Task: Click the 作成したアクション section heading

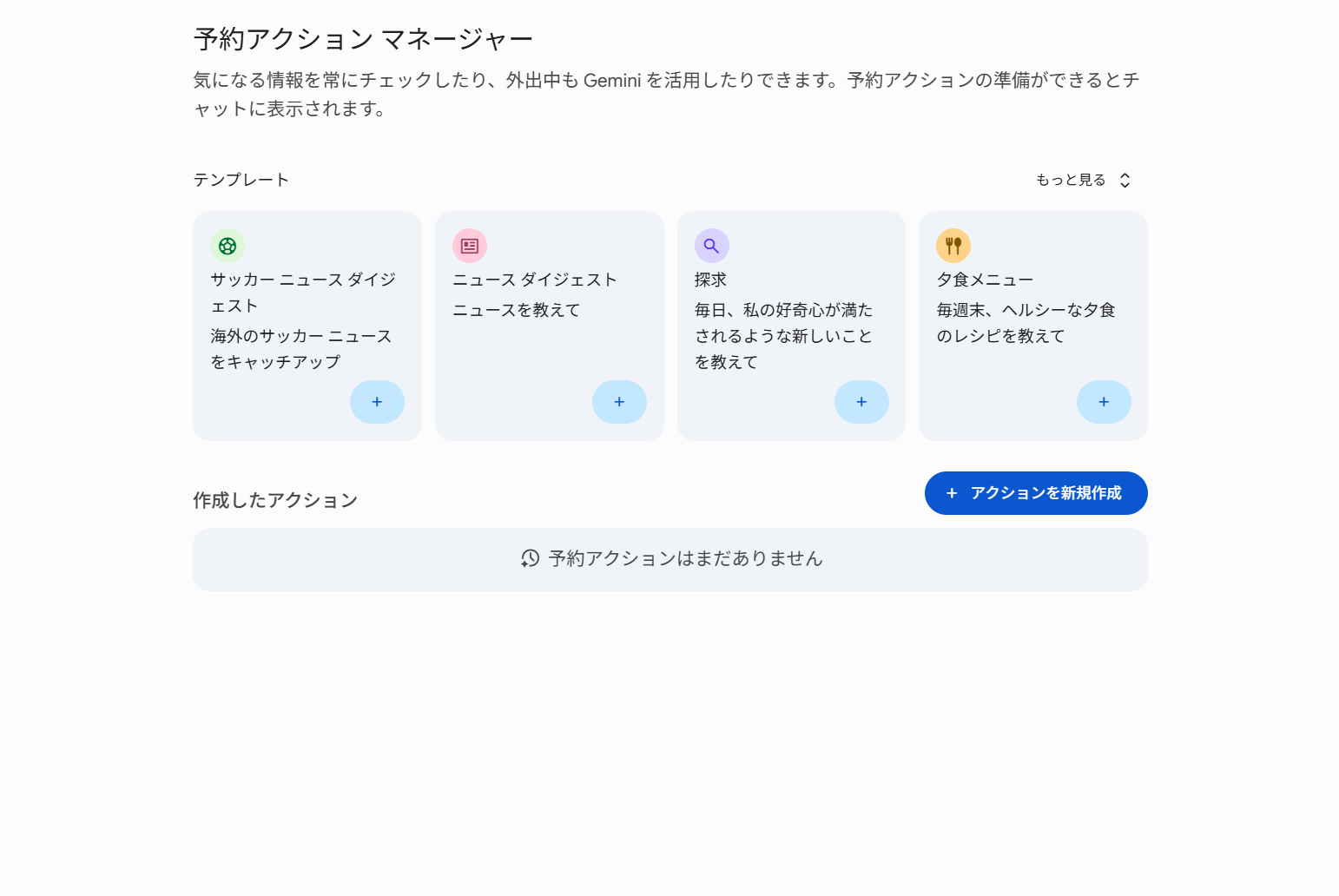Action: [275, 500]
